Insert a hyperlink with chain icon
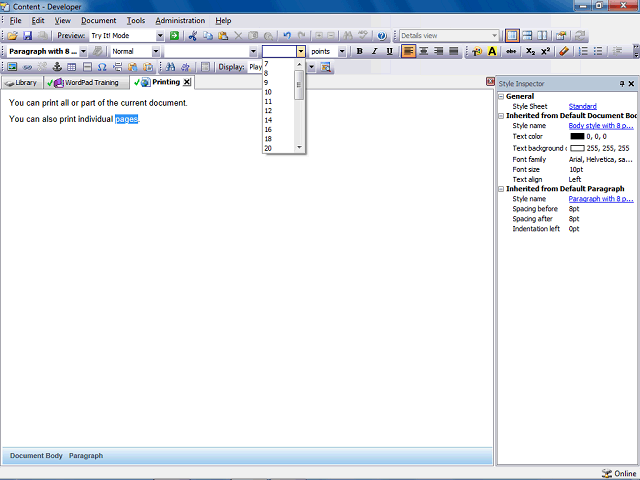This screenshot has height=480, width=640. tap(27, 67)
